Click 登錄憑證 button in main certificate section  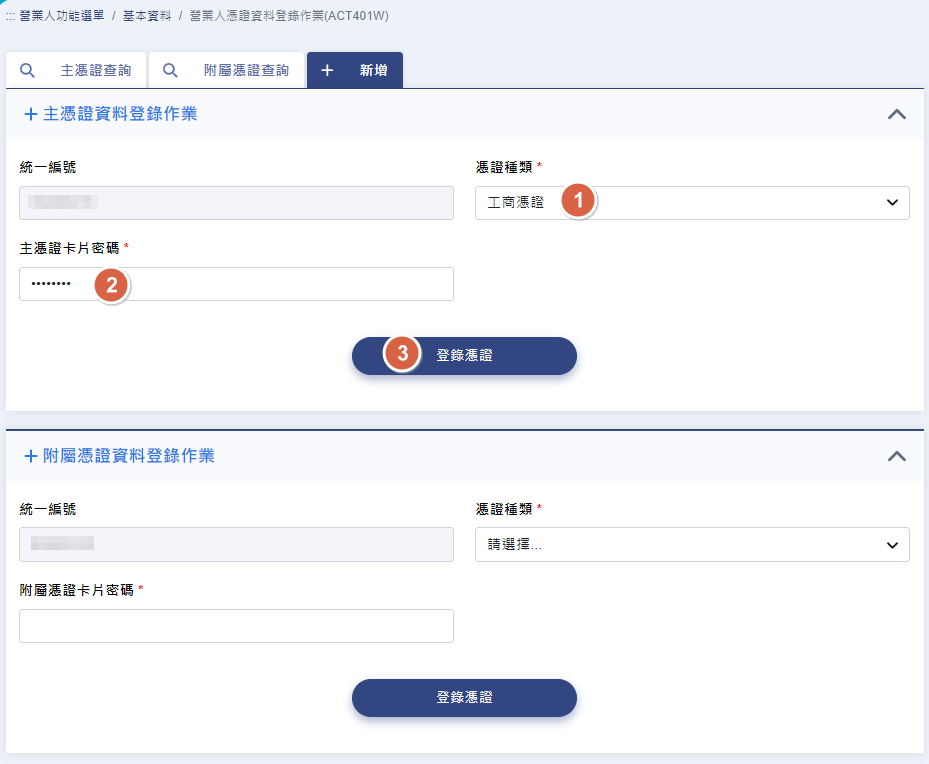[464, 356]
